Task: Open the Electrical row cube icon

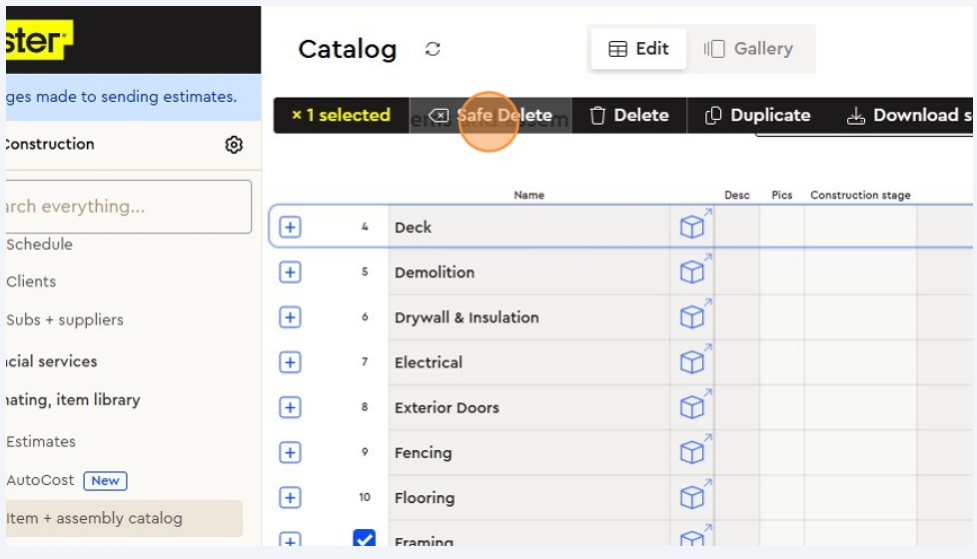Action: [x=692, y=362]
